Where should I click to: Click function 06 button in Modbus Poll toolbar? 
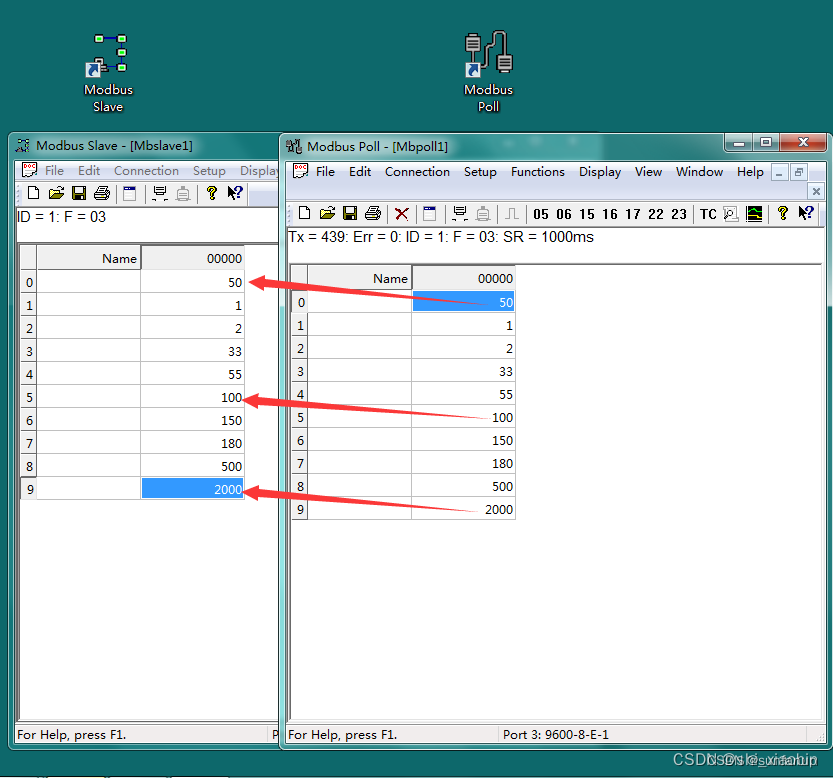pyautogui.click(x=564, y=214)
